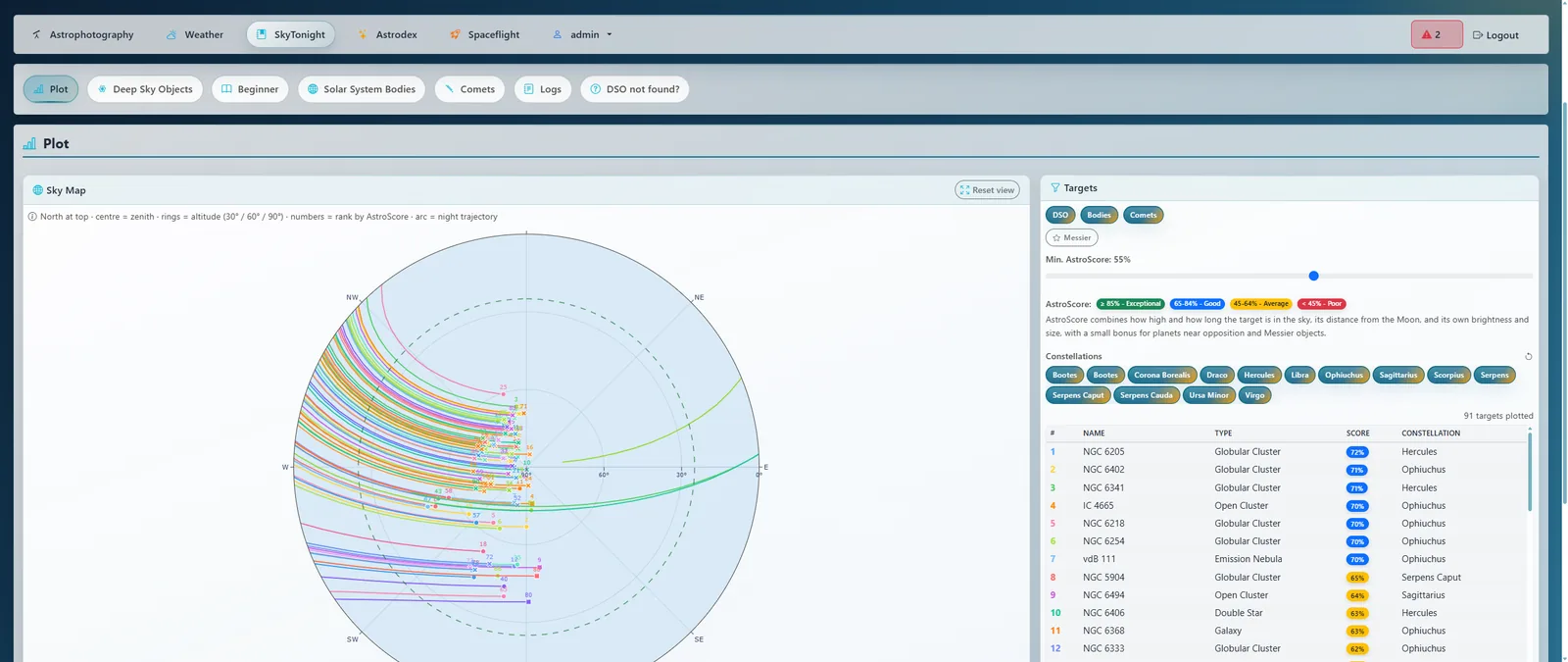Toggle the Serpens constellation chip

click(1494, 375)
